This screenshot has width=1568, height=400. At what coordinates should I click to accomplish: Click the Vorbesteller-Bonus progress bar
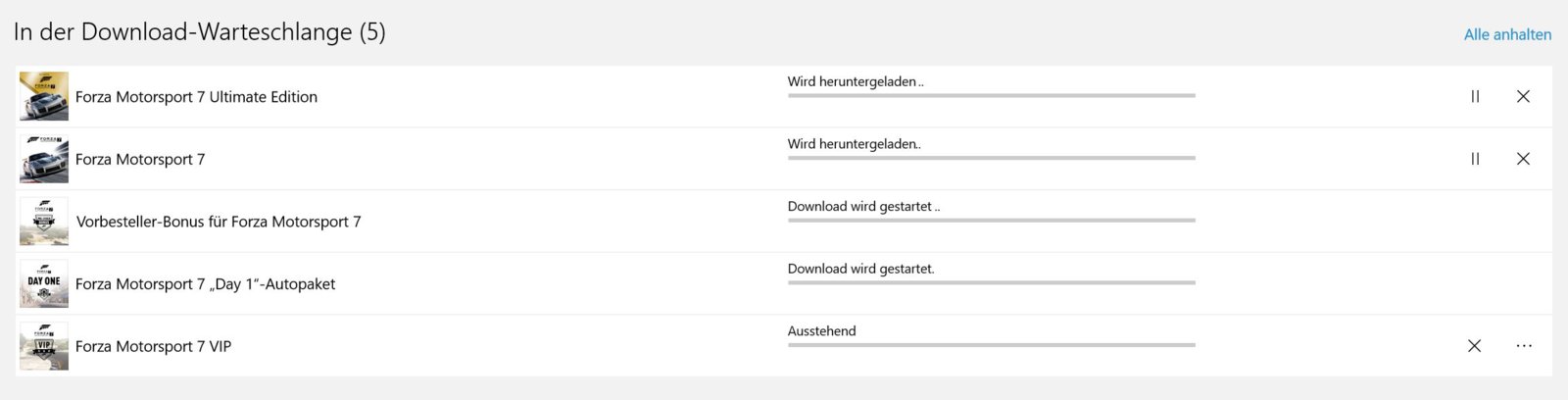pyautogui.click(x=992, y=221)
